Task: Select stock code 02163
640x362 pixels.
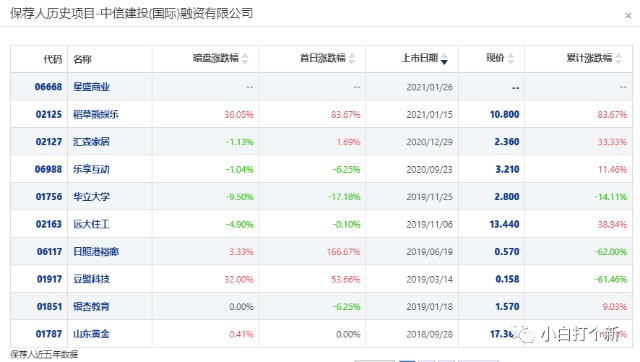Action: click(x=49, y=224)
